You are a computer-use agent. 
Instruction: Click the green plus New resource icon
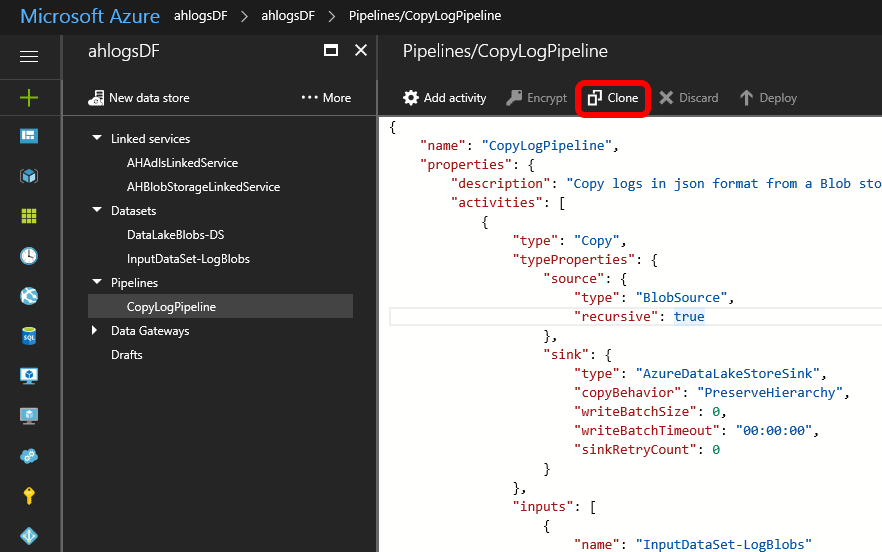click(x=29, y=97)
